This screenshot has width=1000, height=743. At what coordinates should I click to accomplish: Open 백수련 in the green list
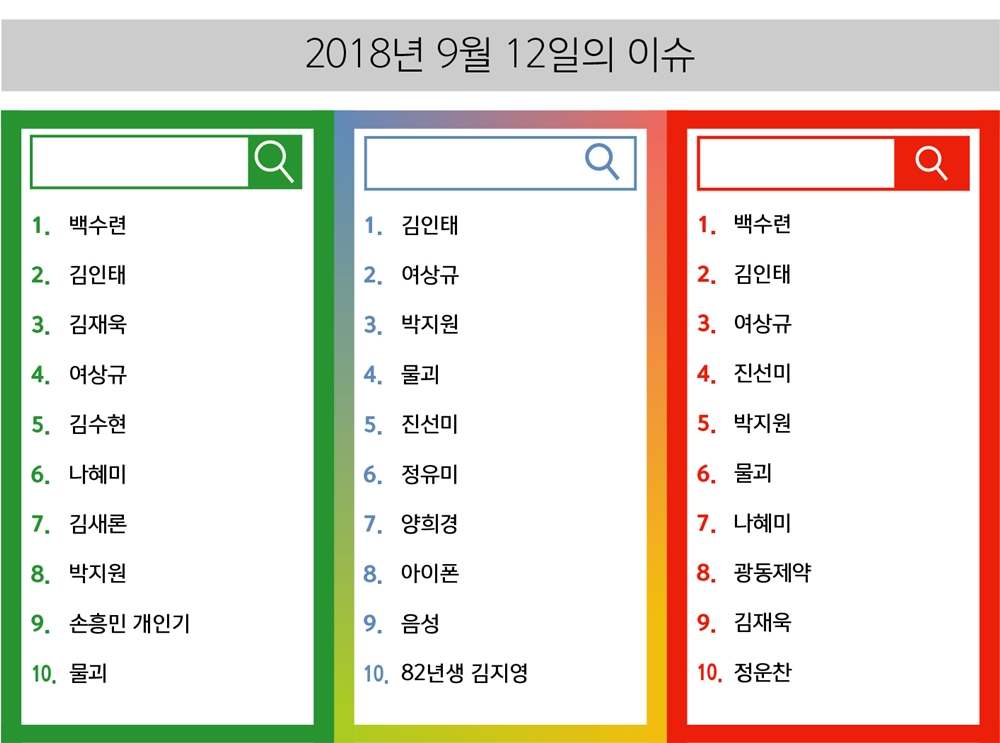[x=98, y=224]
